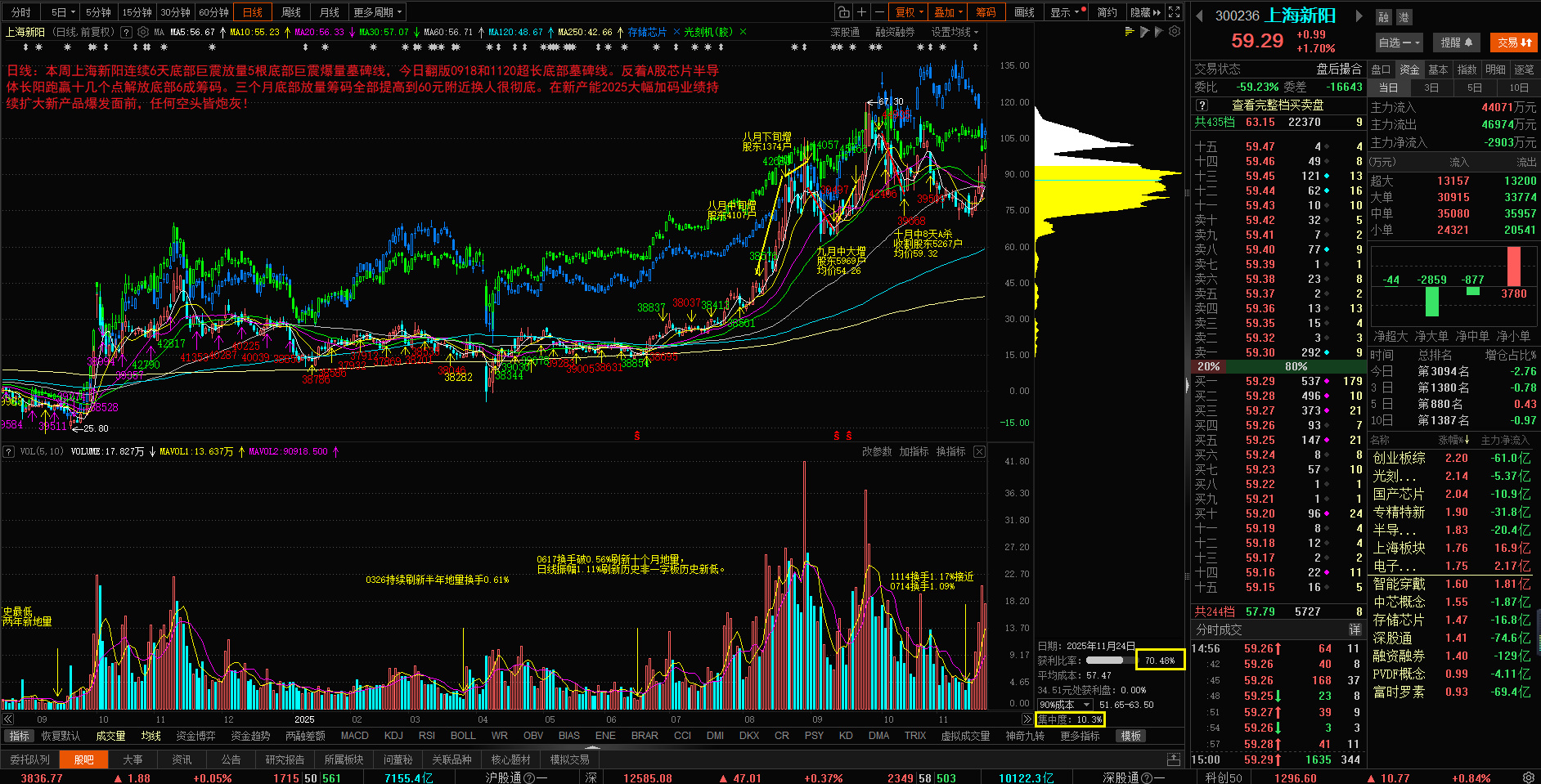Click the orange 交易 trade button

click(1513, 43)
